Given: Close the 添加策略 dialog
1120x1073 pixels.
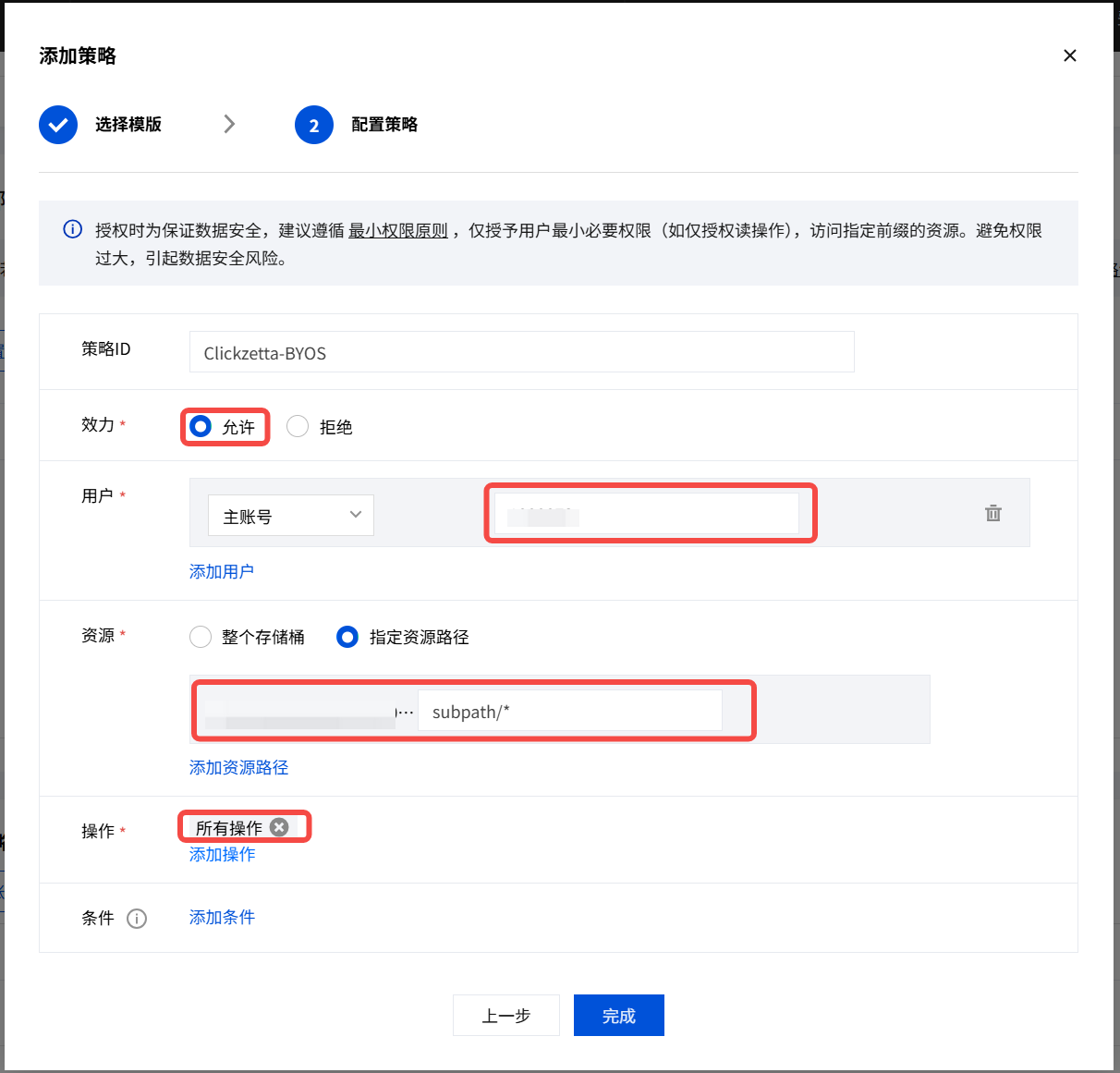Looking at the screenshot, I should click(1069, 55).
